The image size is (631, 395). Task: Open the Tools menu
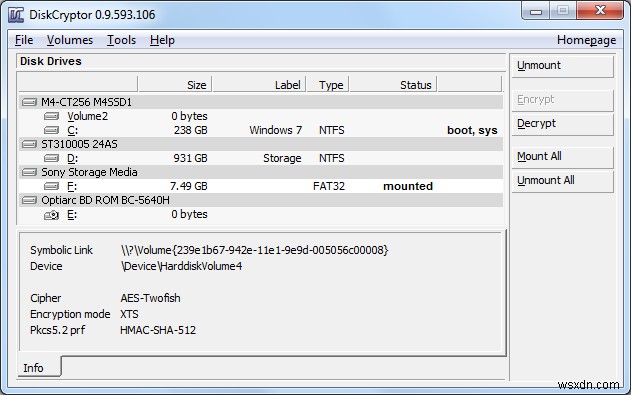[122, 40]
